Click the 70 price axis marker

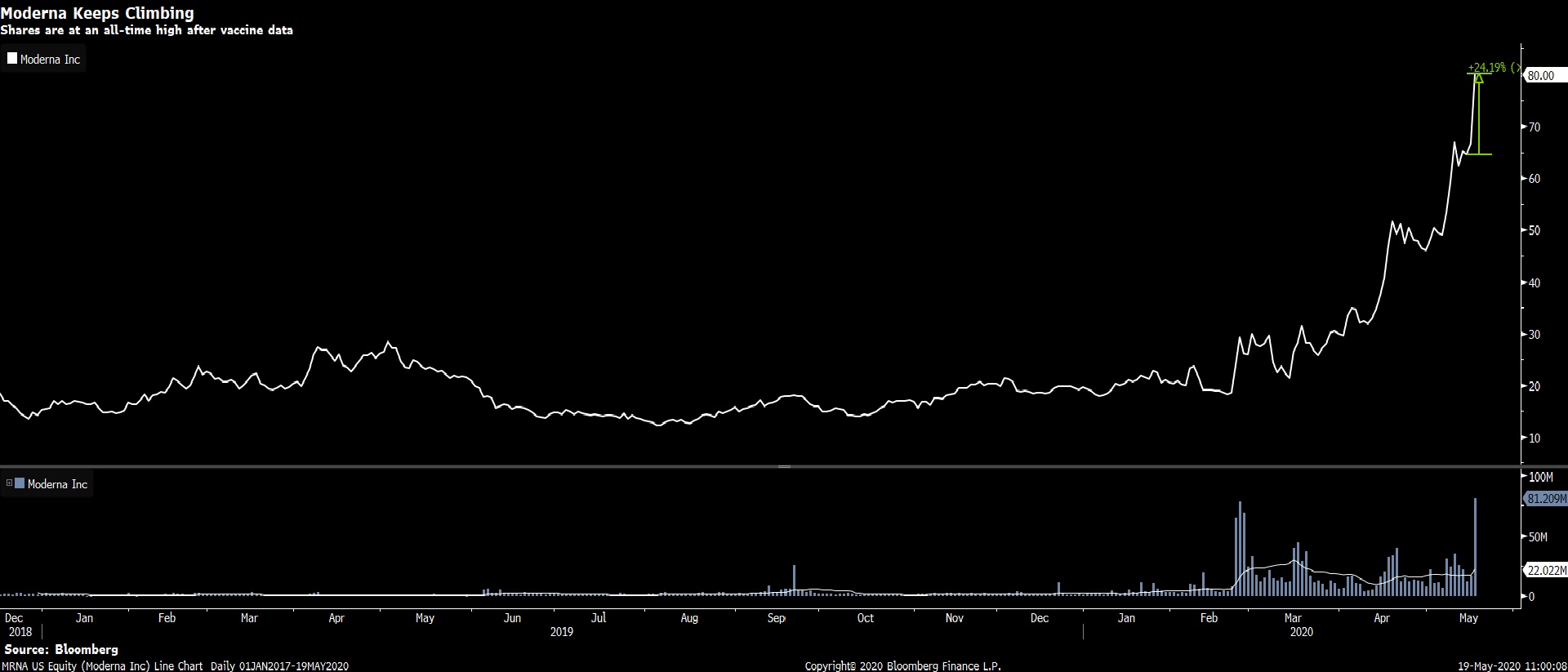pos(1535,127)
